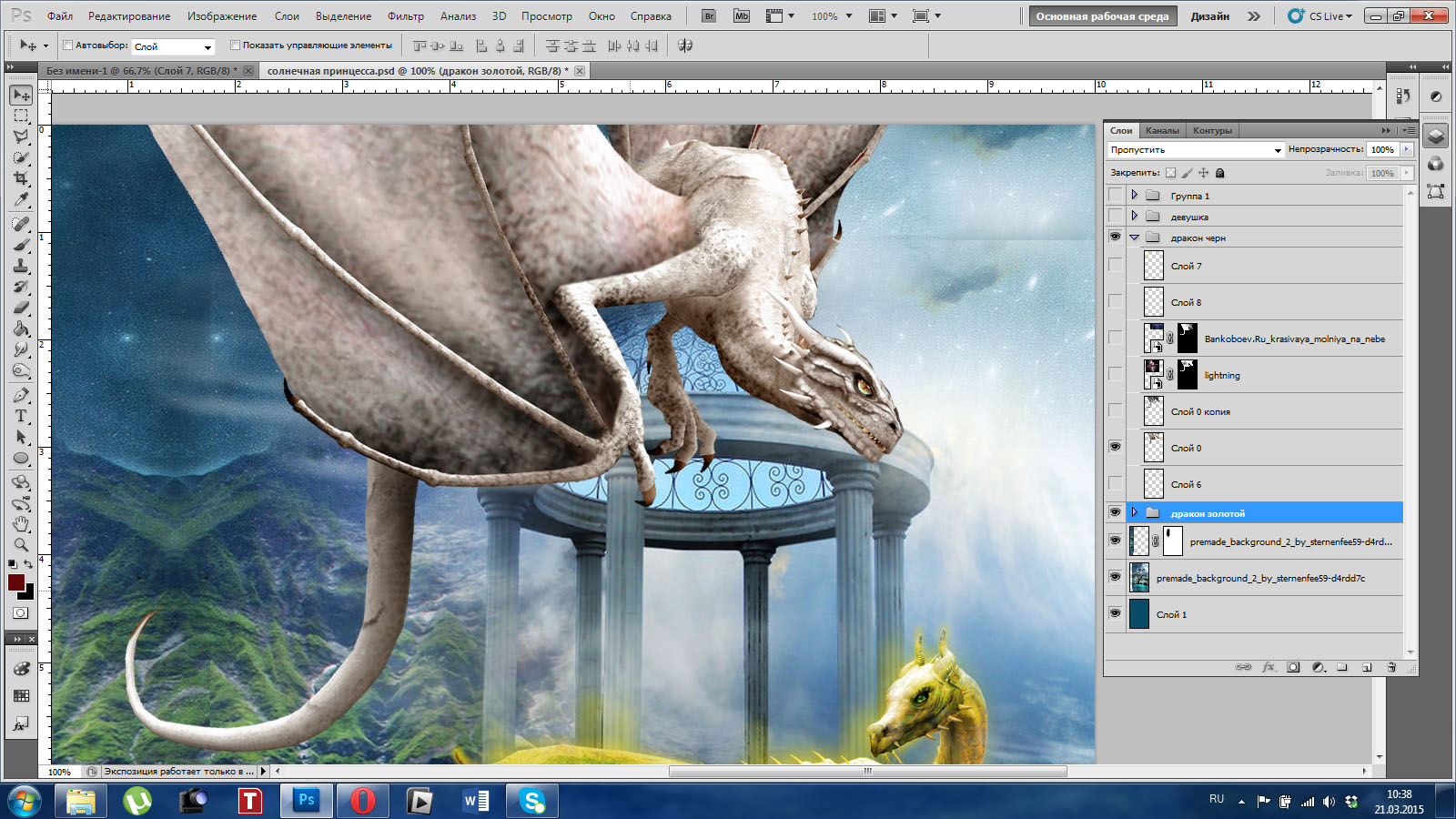Click the Слой 1 color thumbnail
Screen dimensions: 1456x819
(1139, 614)
